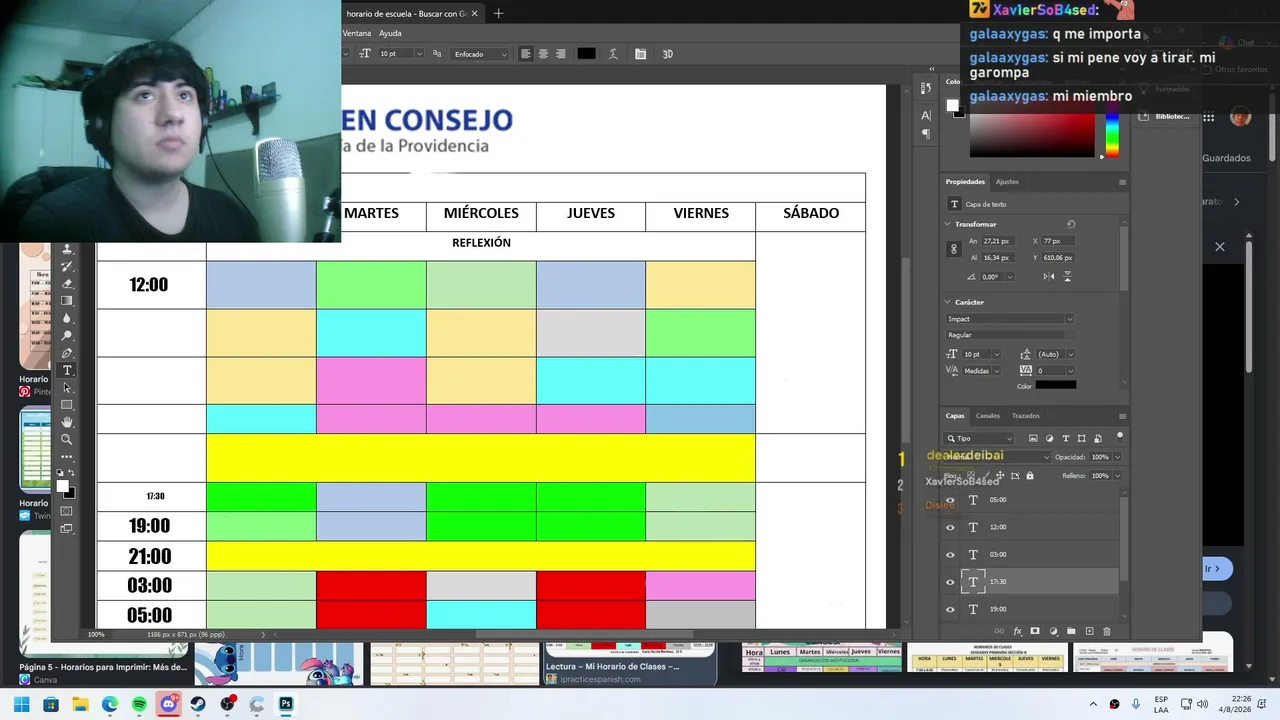This screenshot has height=720, width=1280.
Task: Open anti-aliasing Enfocado dropdown
Action: [481, 54]
